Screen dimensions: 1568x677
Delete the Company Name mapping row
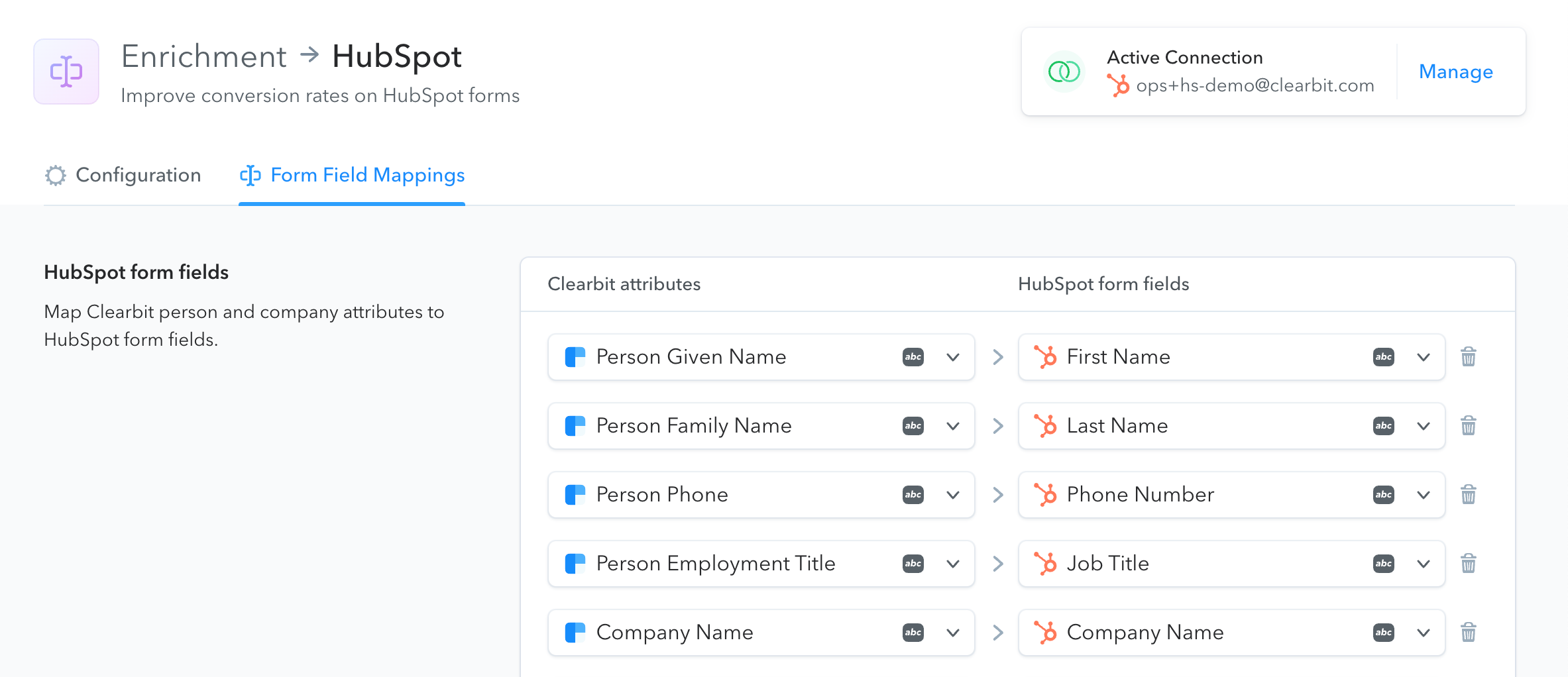click(1469, 633)
